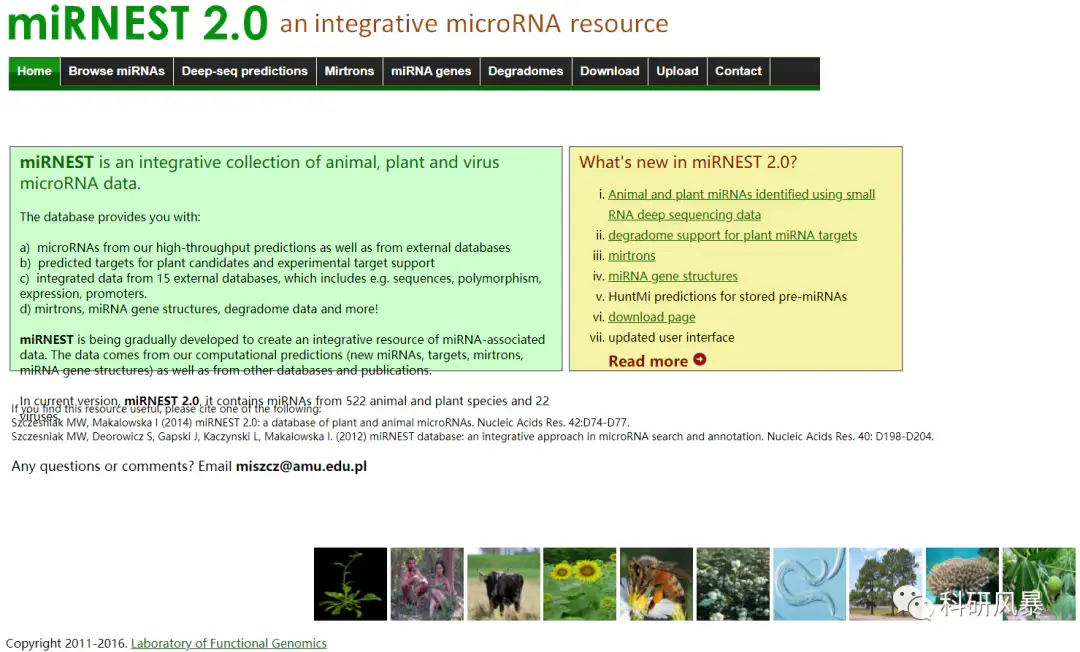The width and height of the screenshot is (1080, 652).
Task: Open degradome support for plant miRNA targets link
Action: pyautogui.click(x=732, y=235)
